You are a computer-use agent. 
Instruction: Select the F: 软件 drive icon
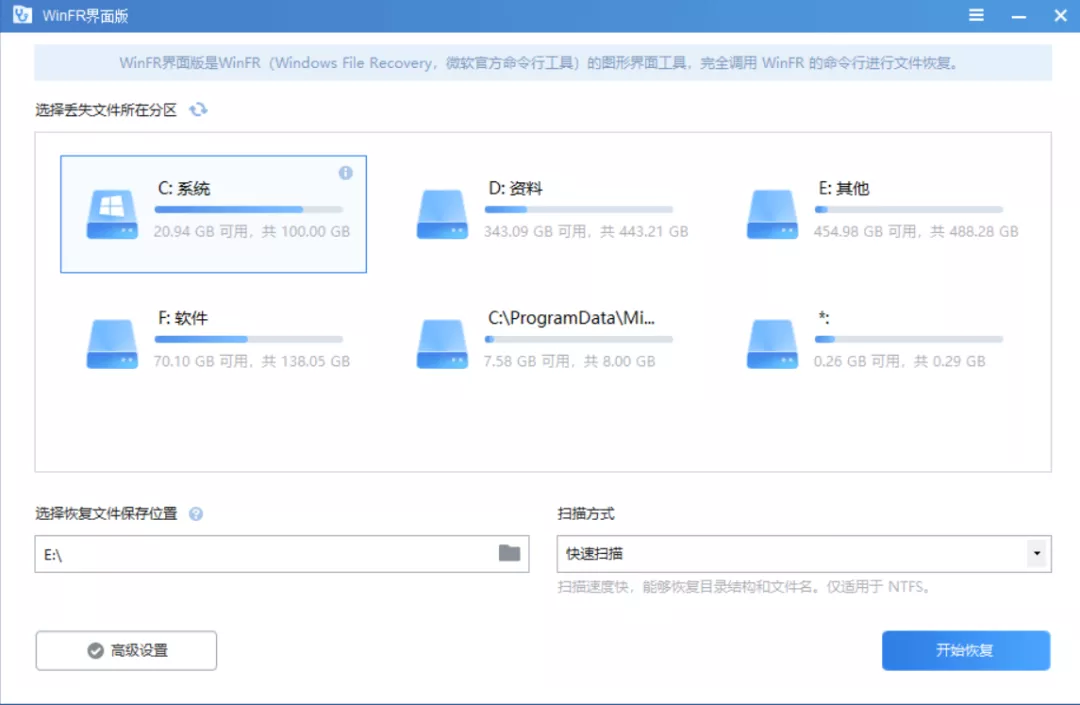(x=112, y=344)
